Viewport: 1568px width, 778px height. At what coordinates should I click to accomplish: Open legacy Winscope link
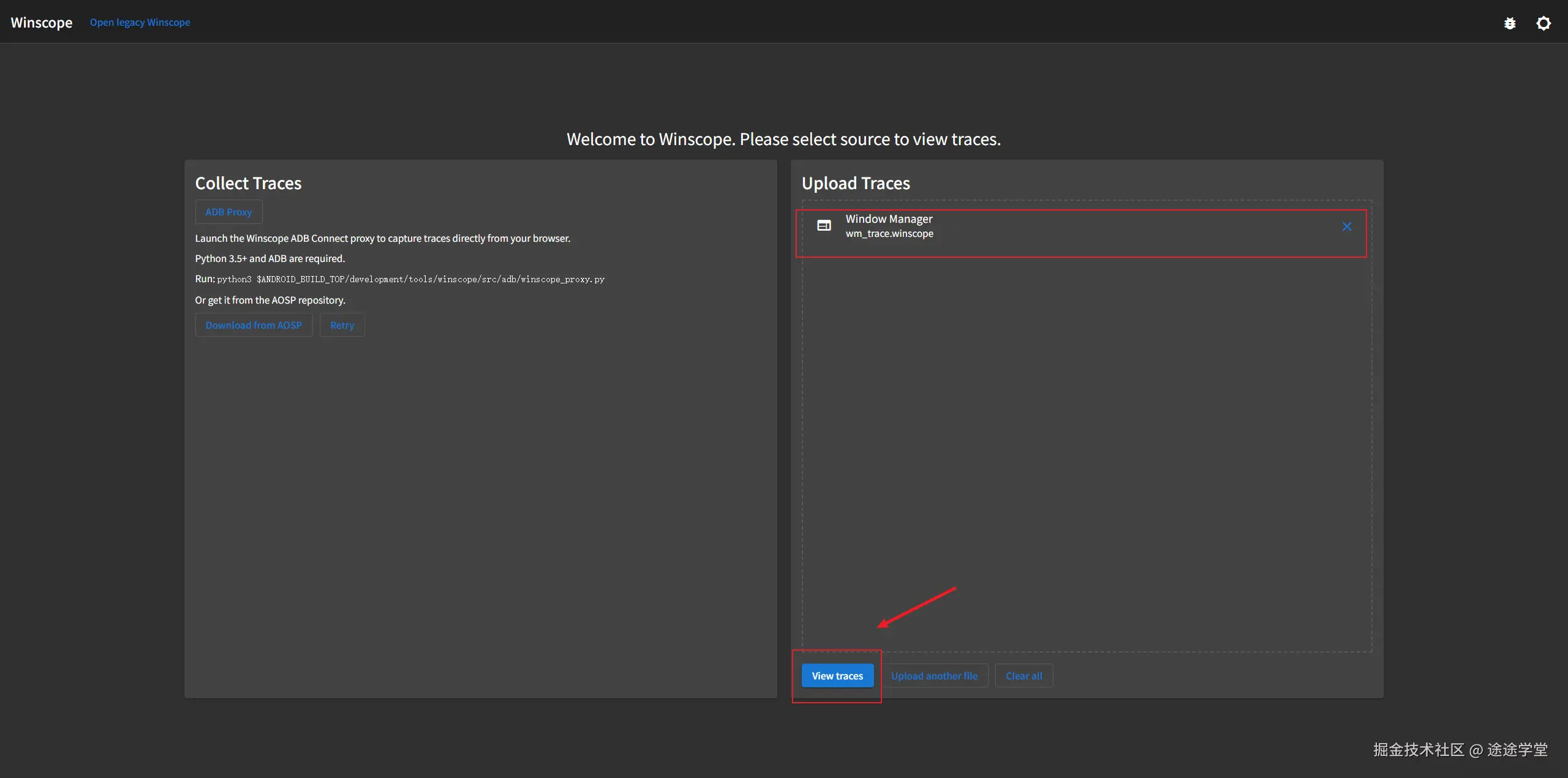point(140,23)
